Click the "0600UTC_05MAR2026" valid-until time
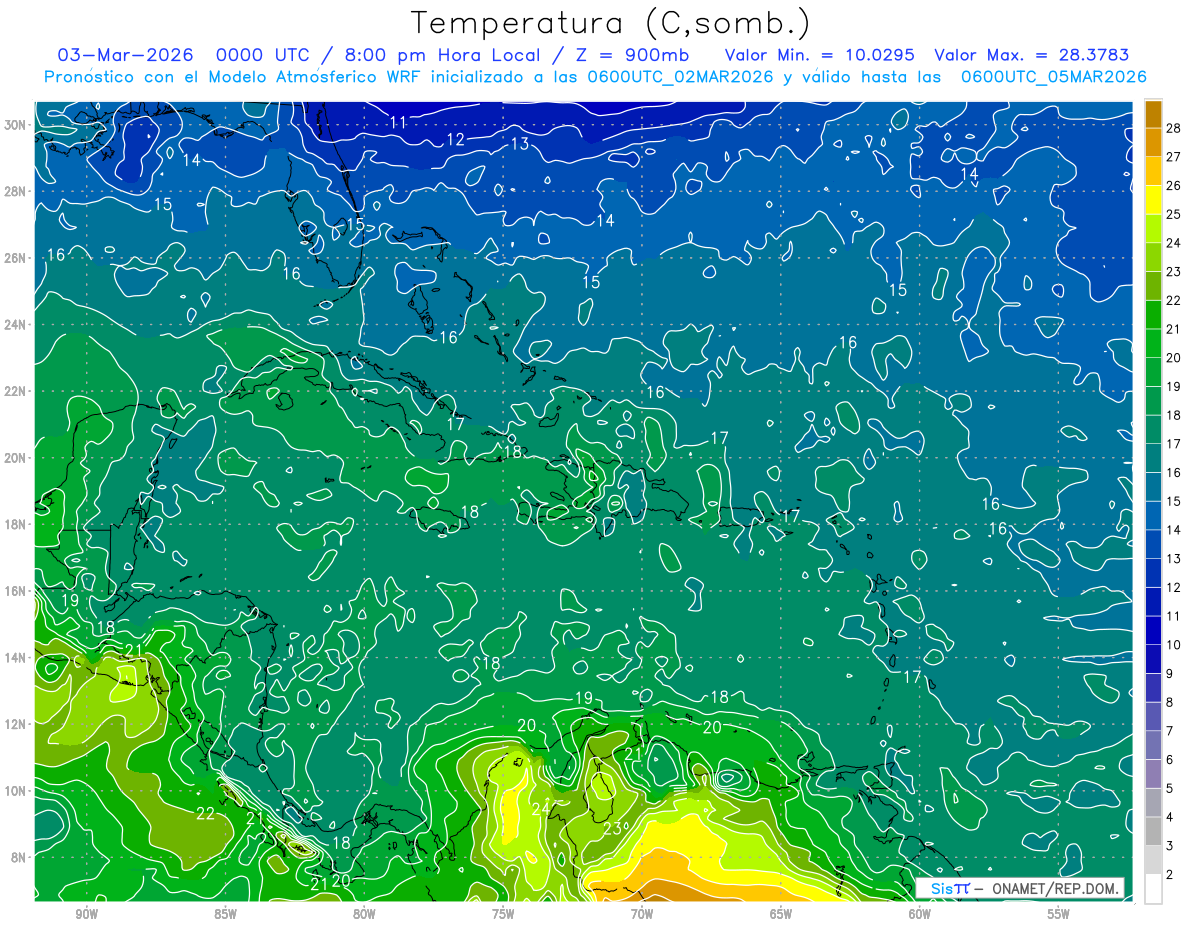The width and height of the screenshot is (1200, 927). pos(1053,77)
